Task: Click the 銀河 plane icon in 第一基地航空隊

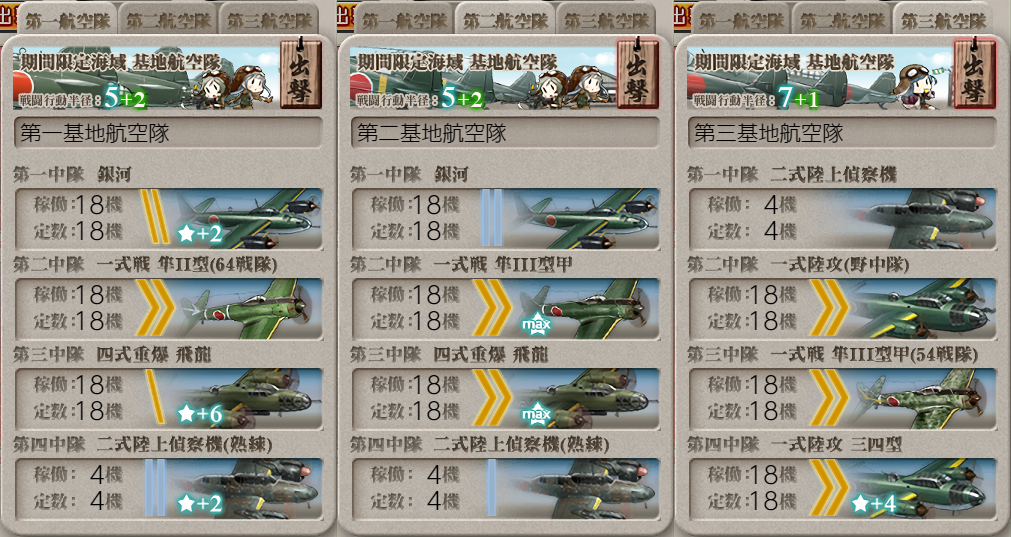Action: (x=248, y=219)
